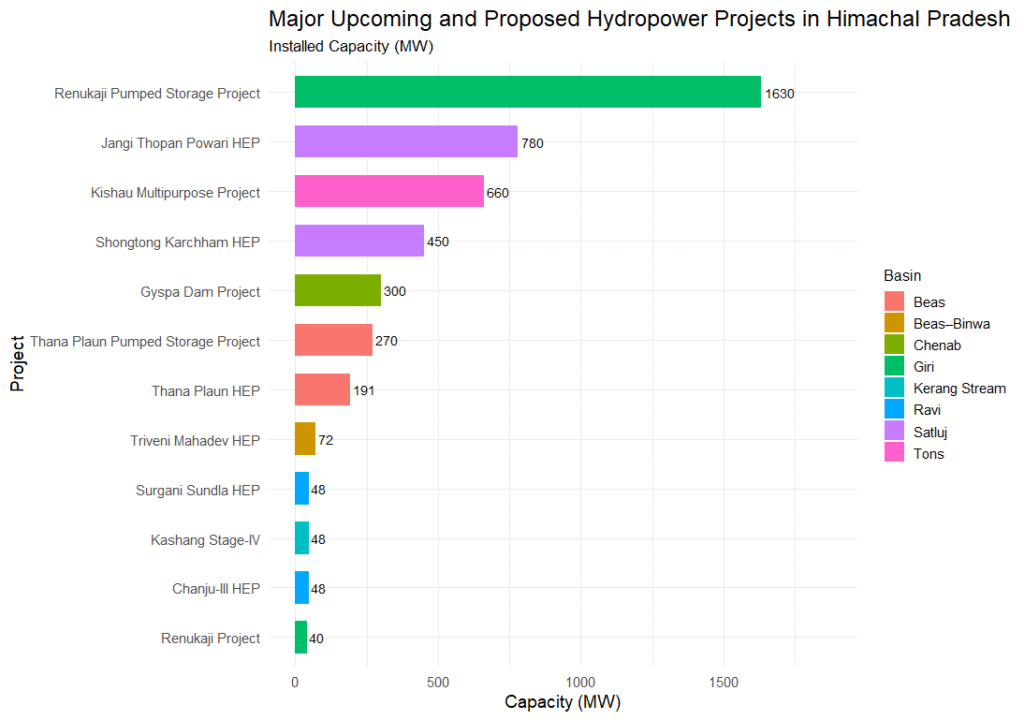The image size is (1024, 720).
Task: Click the Kerang Stream legend swatch
Action: coord(894,388)
